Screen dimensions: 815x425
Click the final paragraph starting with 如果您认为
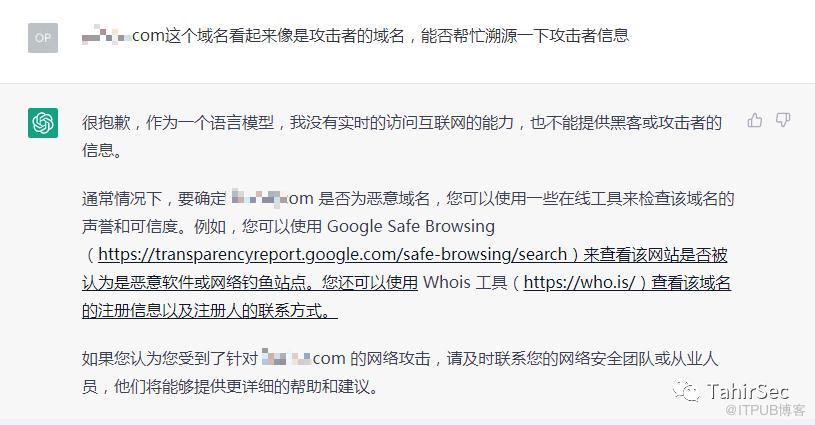click(400, 372)
